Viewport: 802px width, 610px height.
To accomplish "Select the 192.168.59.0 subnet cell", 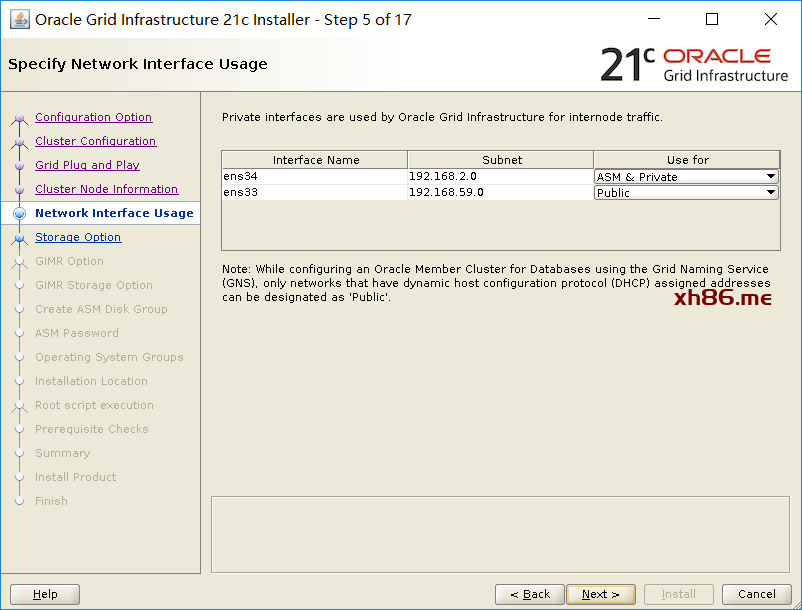I will [x=500, y=193].
